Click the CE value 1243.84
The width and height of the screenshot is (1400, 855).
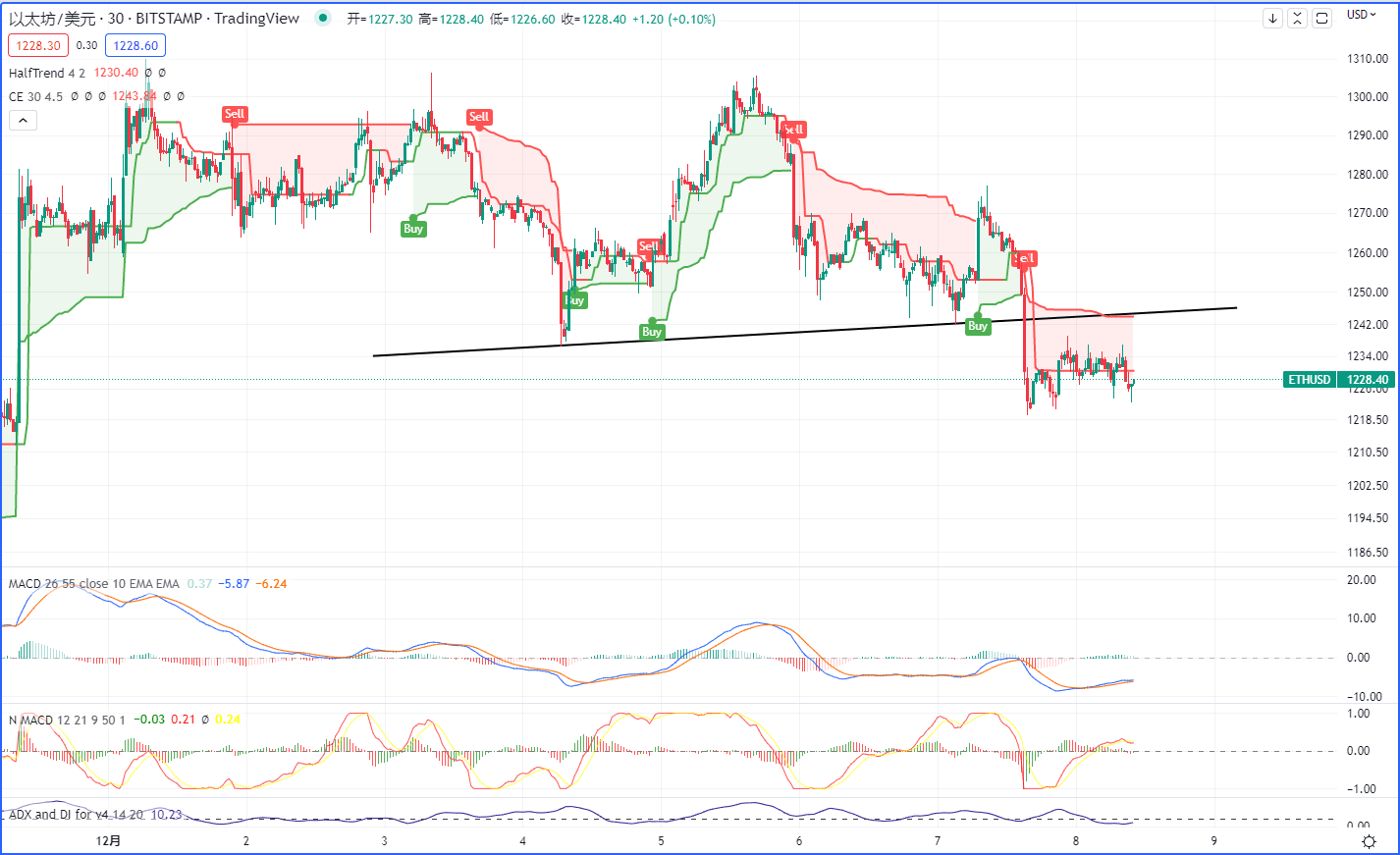tap(135, 96)
